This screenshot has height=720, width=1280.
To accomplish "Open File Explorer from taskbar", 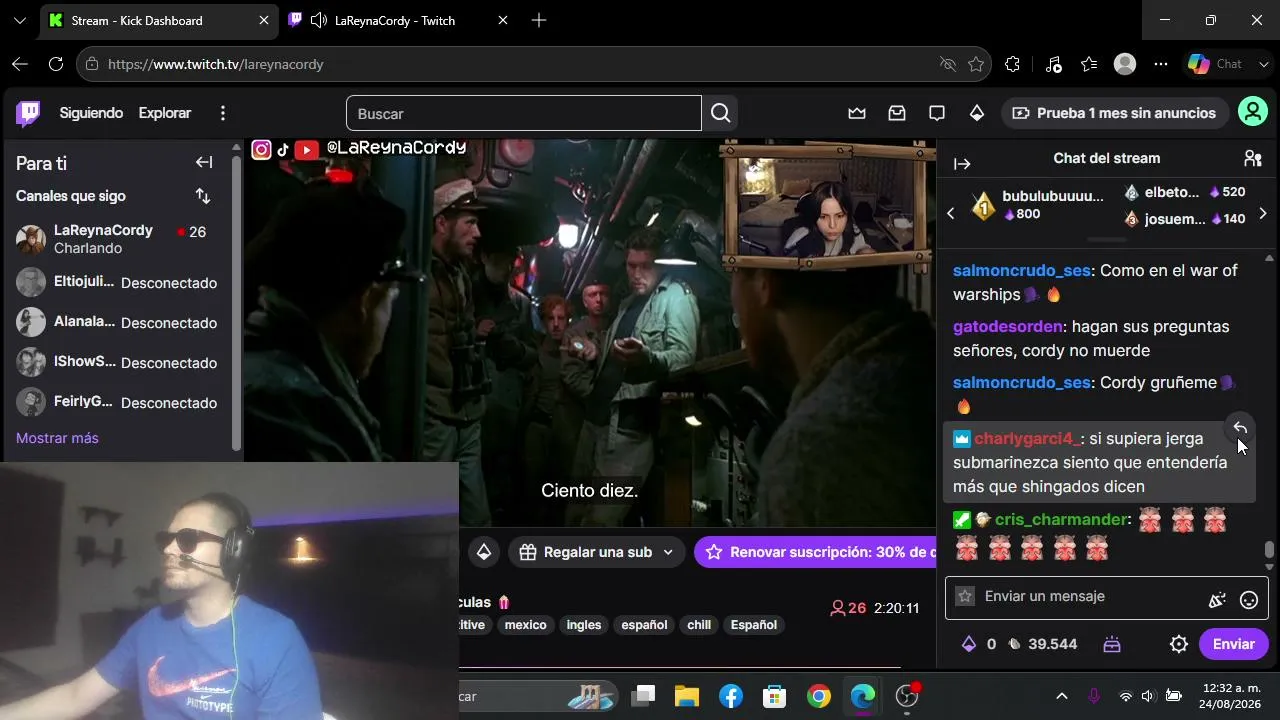I will pyautogui.click(x=687, y=696).
